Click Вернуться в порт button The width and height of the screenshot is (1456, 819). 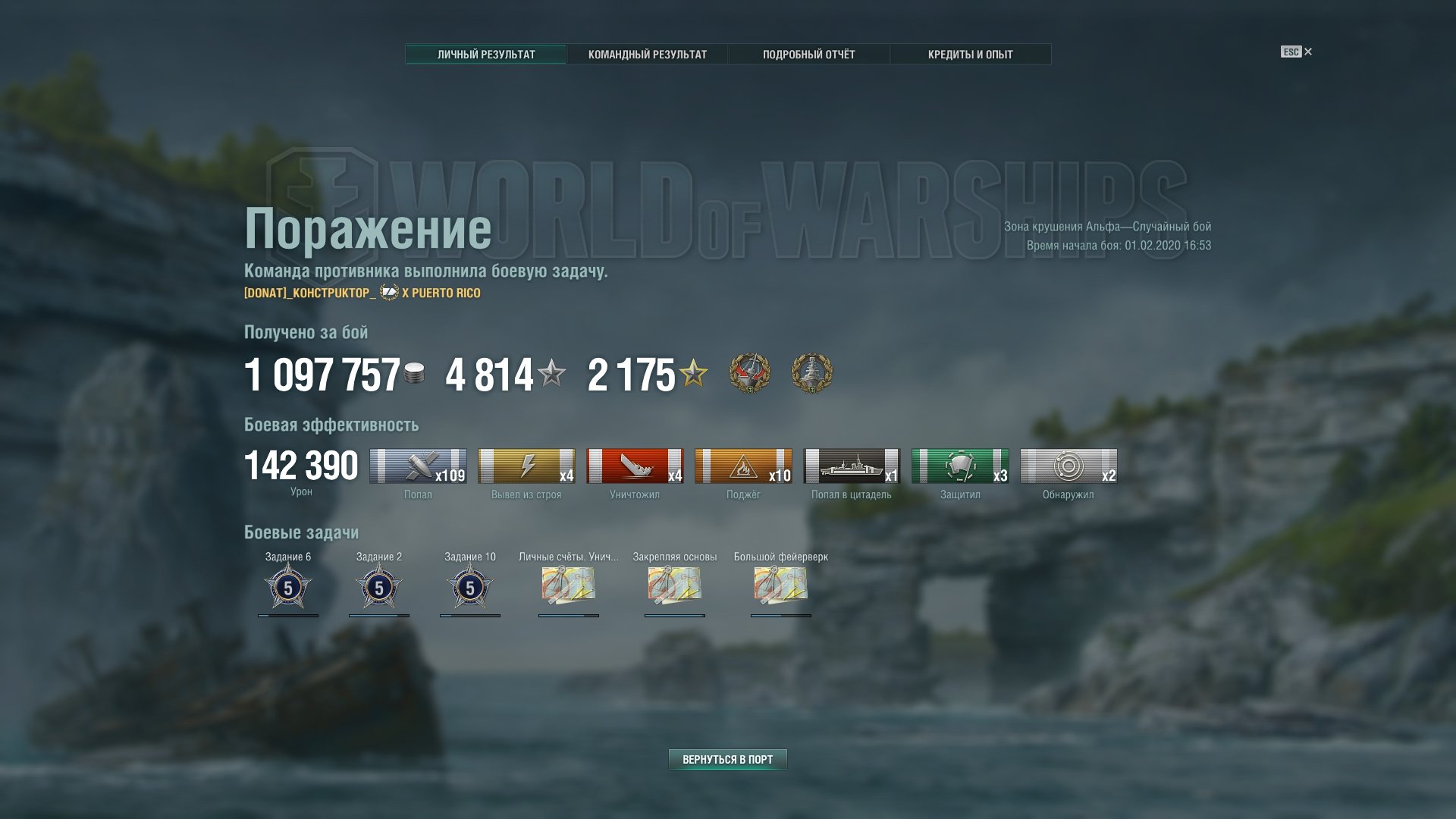(728, 760)
